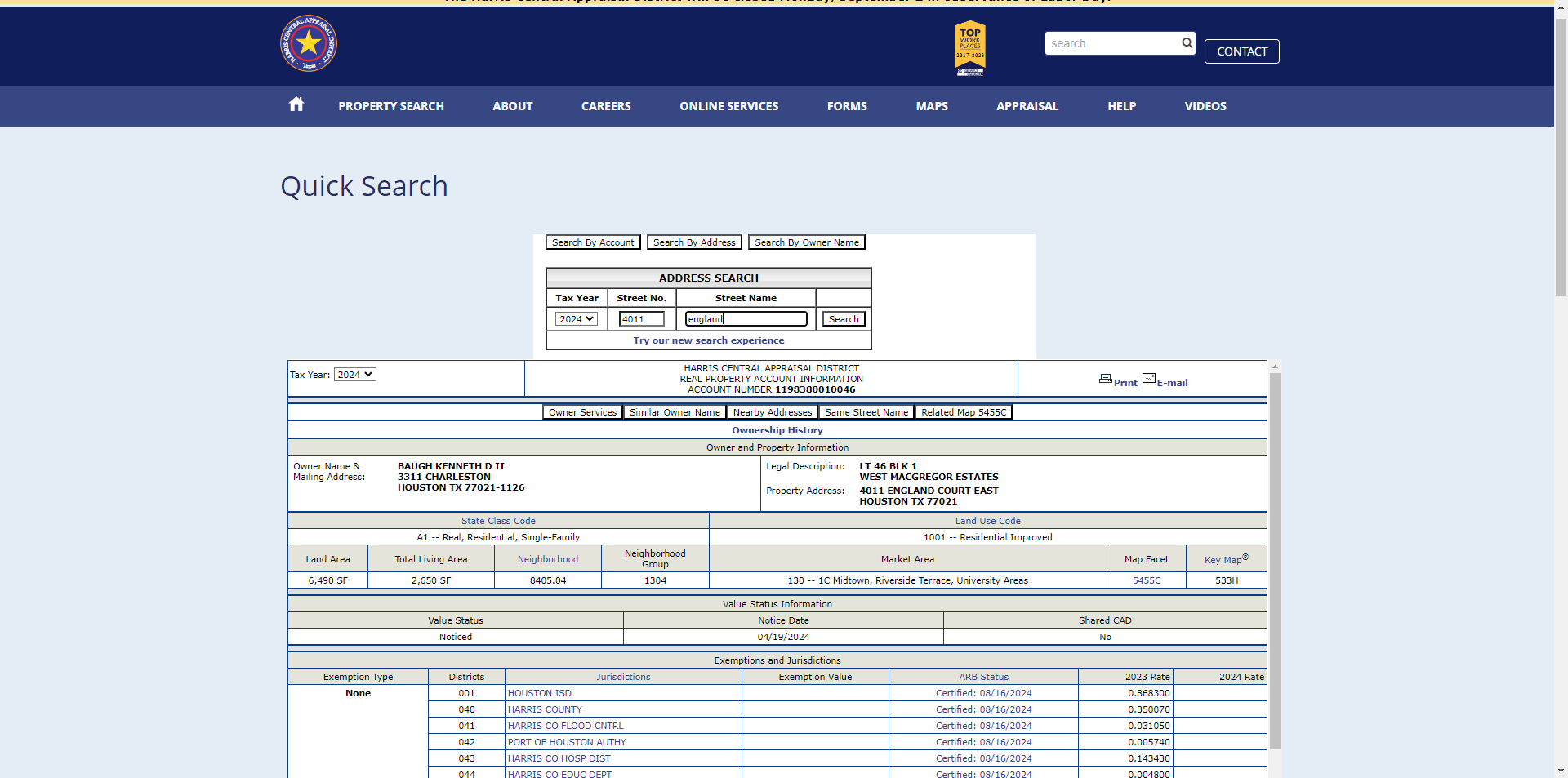Open the HELP menu

(1122, 106)
